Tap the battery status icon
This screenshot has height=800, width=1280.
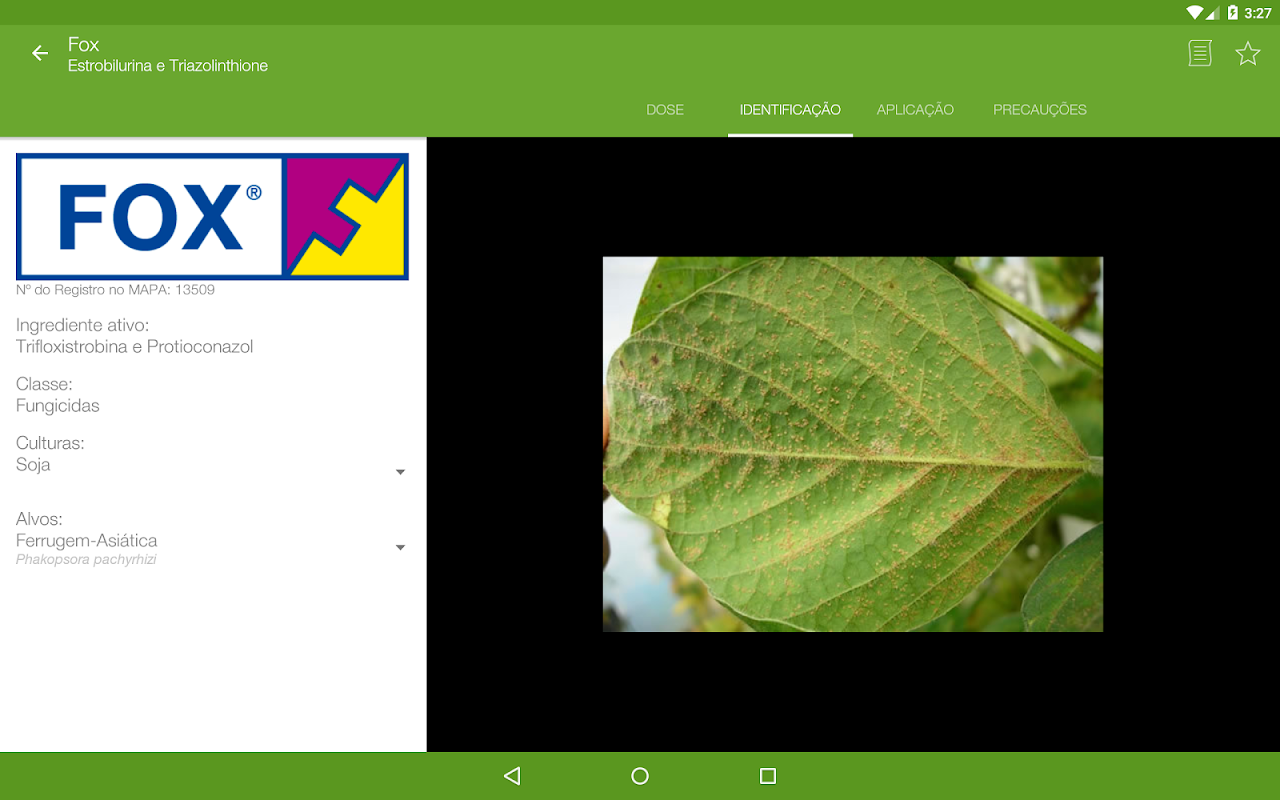(1233, 13)
